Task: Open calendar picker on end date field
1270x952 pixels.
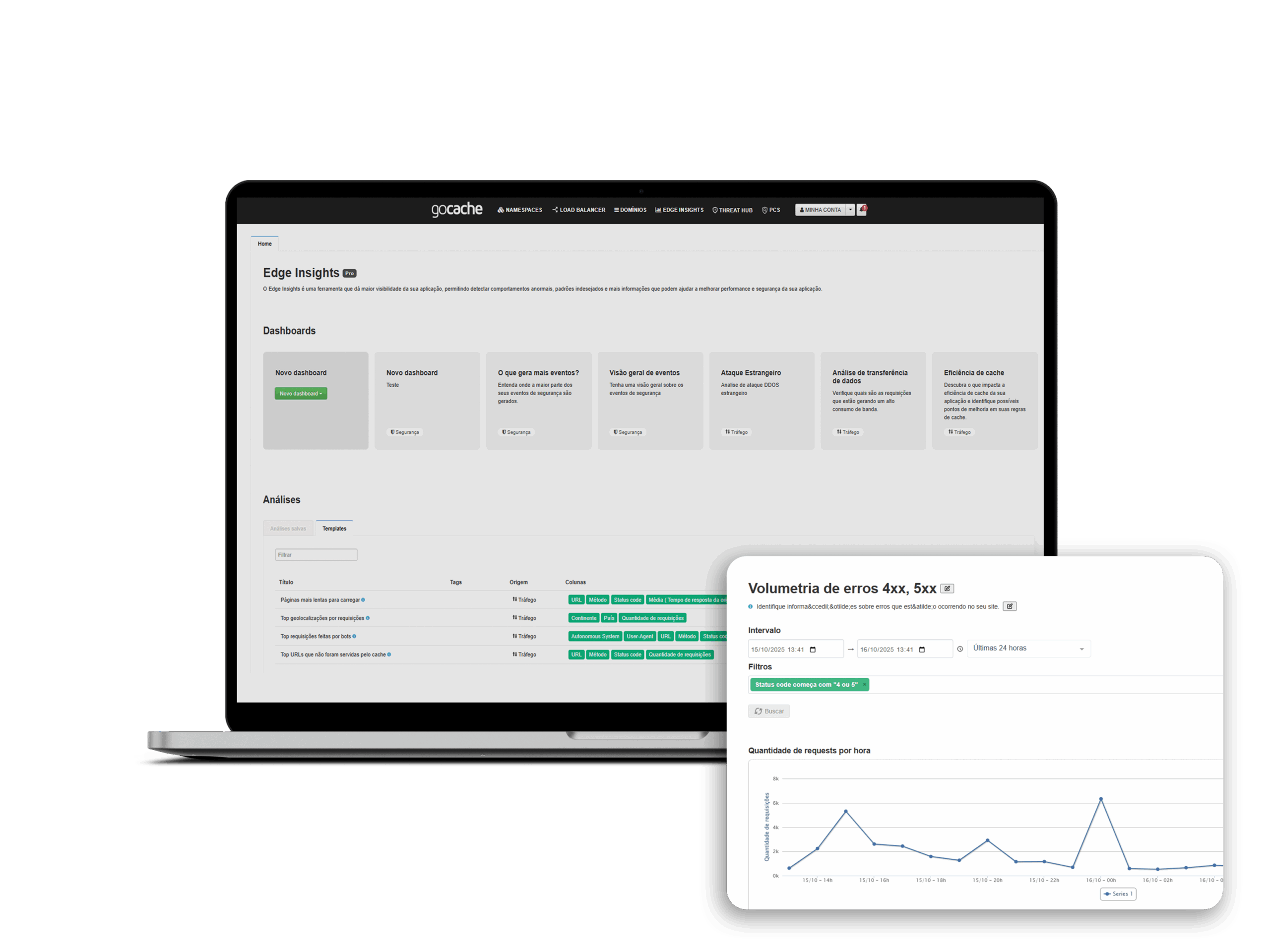Action: click(922, 650)
